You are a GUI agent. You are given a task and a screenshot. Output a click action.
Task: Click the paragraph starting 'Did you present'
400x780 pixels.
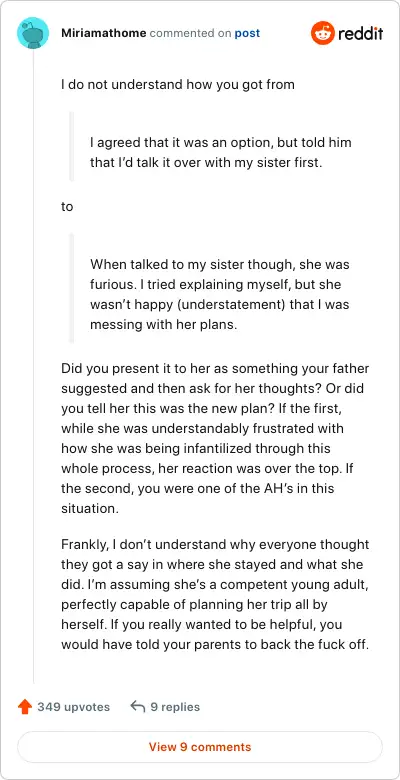(x=215, y=440)
